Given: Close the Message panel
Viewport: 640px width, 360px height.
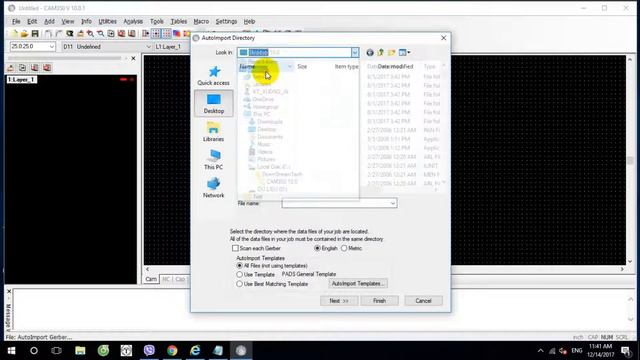Looking at the screenshot, I should point(9,291).
